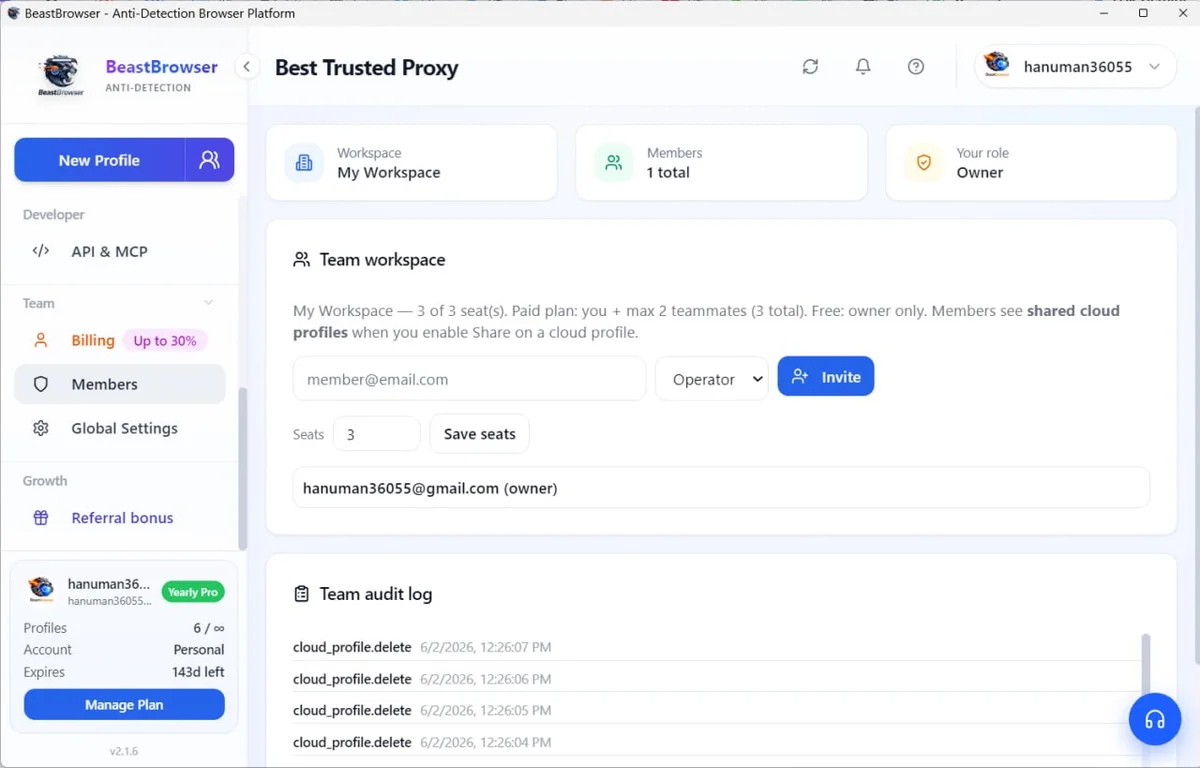
Task: Click the refresh icon in top bar
Action: click(x=810, y=66)
